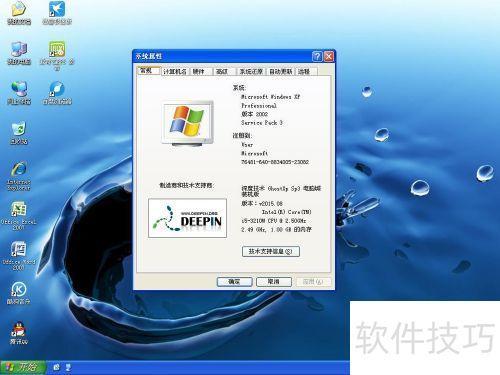This screenshot has height=375, width=500.
Task: Launch the Internet Explorer desktop icon
Action: coord(19,176)
